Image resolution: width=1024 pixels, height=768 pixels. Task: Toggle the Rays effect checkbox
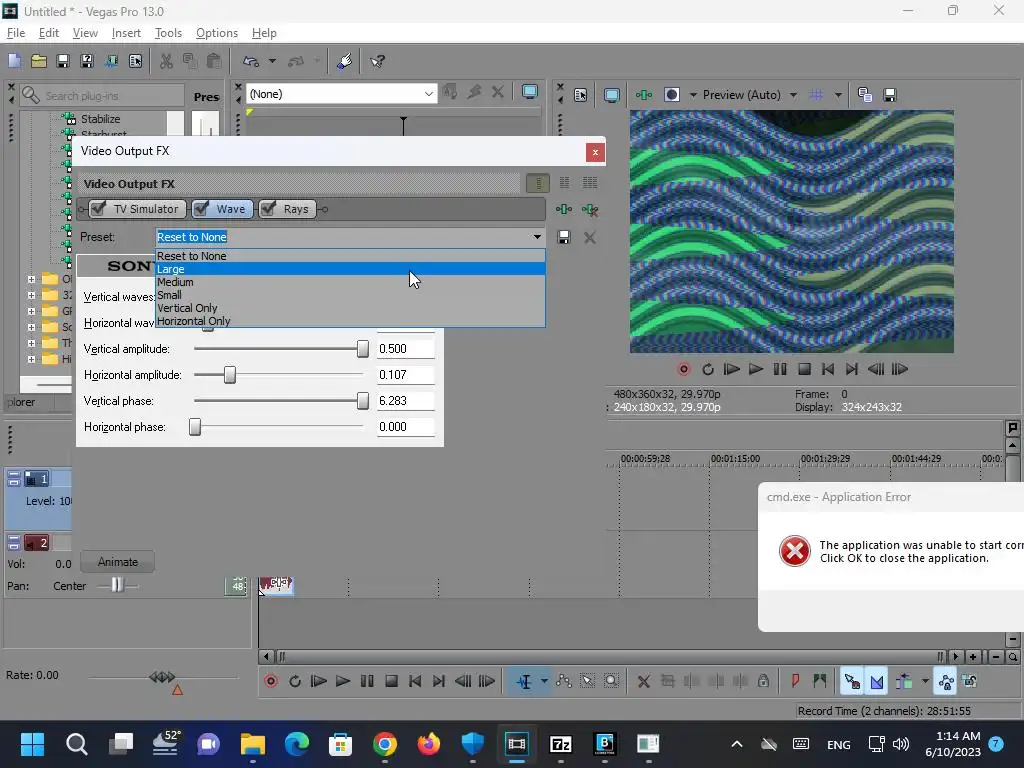point(268,208)
